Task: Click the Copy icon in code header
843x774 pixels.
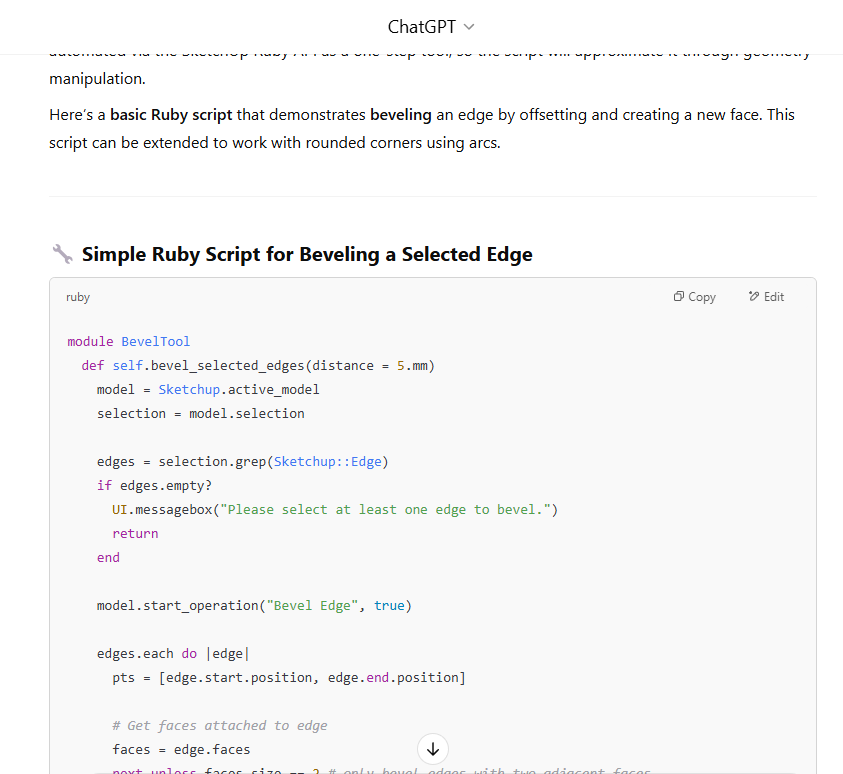Action: [x=679, y=297]
